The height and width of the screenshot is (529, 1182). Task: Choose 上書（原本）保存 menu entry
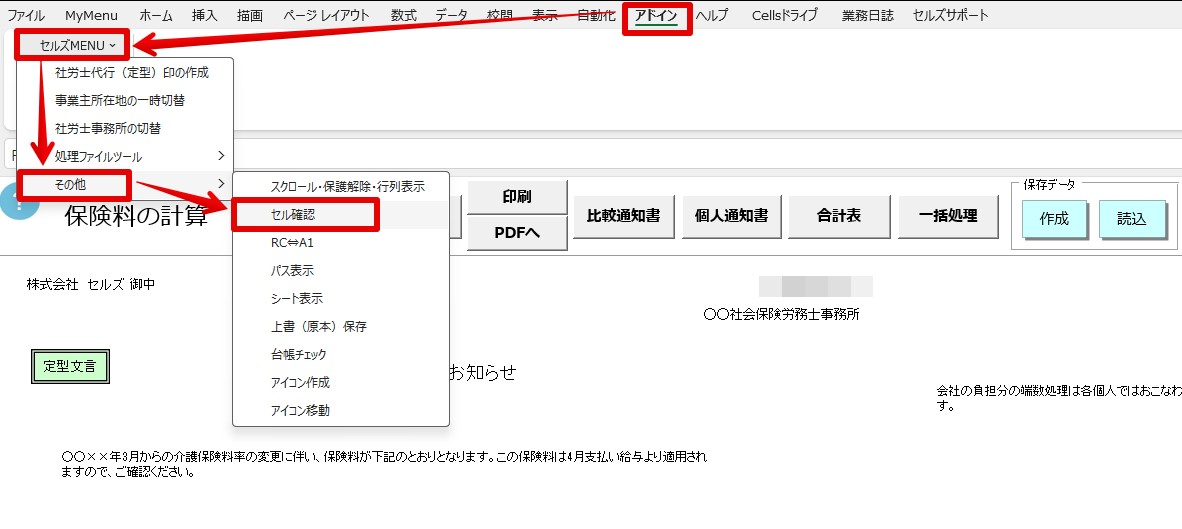[341, 326]
